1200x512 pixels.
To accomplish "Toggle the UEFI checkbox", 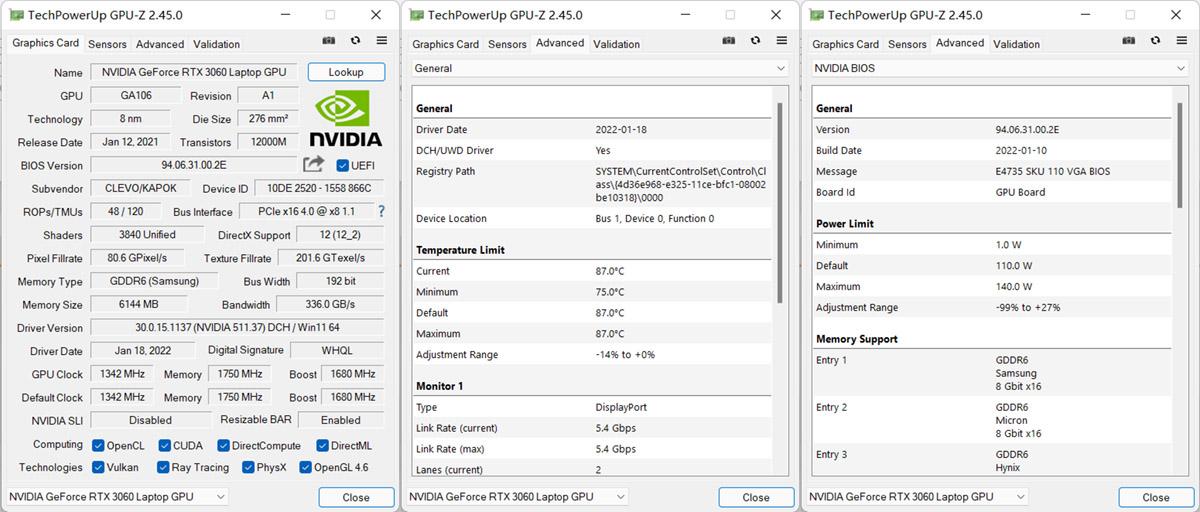I will (x=343, y=166).
